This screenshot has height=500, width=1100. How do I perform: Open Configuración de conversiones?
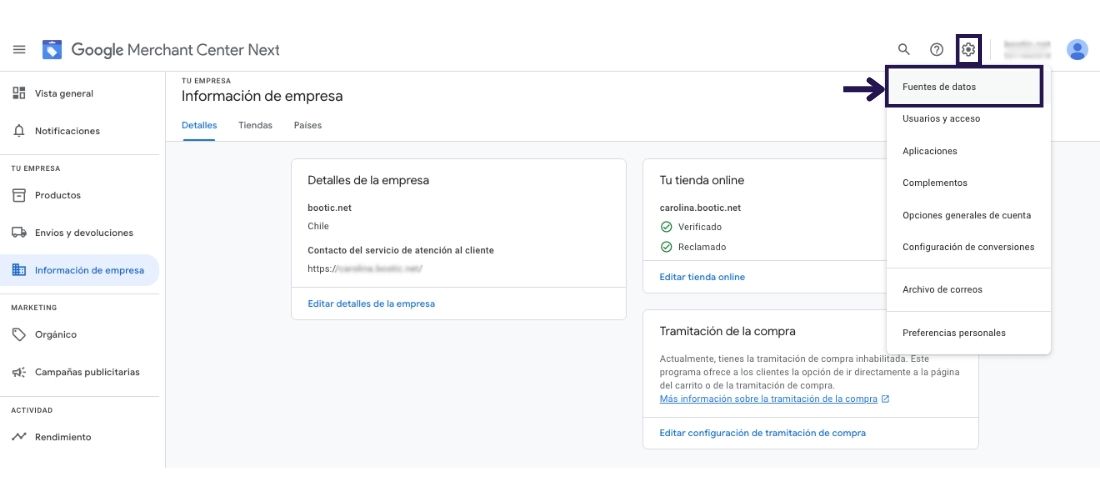[969, 247]
